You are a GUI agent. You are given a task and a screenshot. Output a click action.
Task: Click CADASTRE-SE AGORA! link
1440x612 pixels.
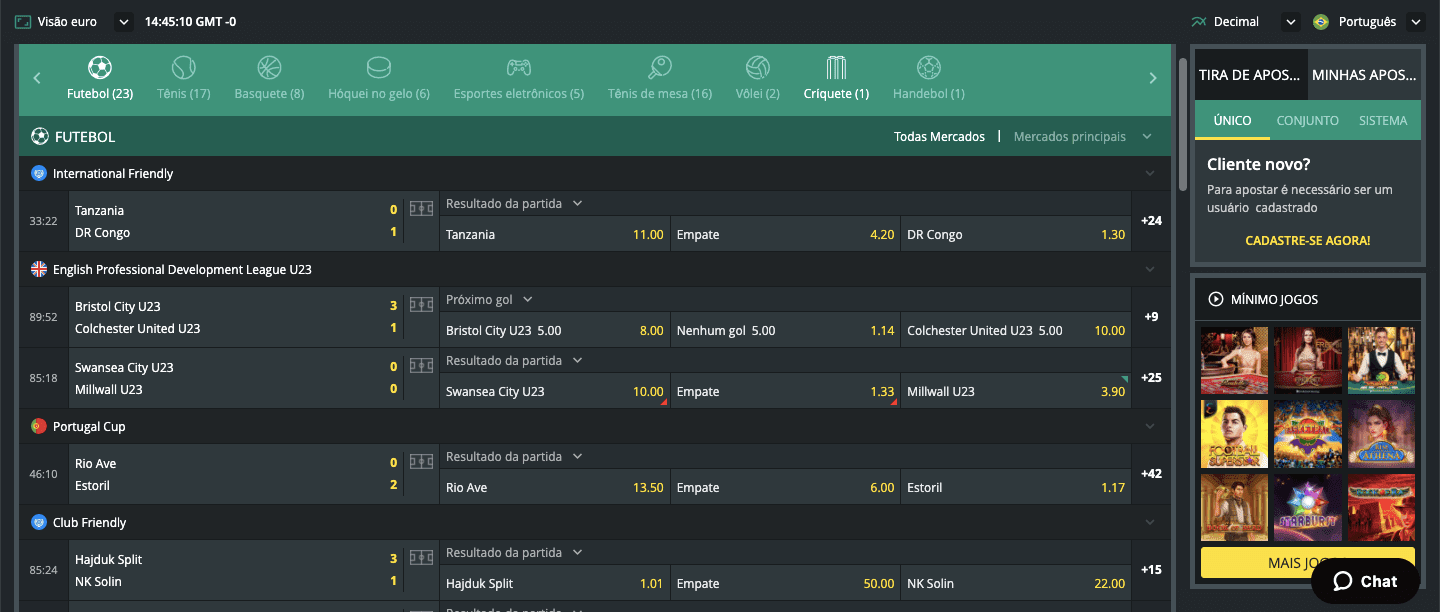point(1307,241)
